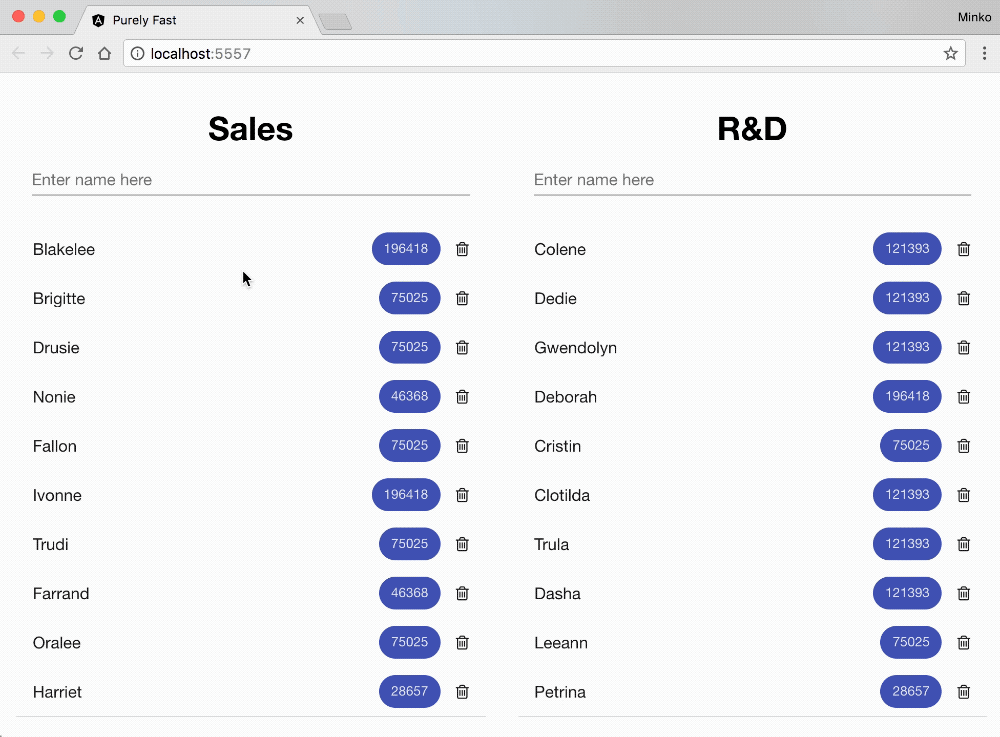Delete Clotilda's entry
This screenshot has width=1000, height=737.
(964, 495)
